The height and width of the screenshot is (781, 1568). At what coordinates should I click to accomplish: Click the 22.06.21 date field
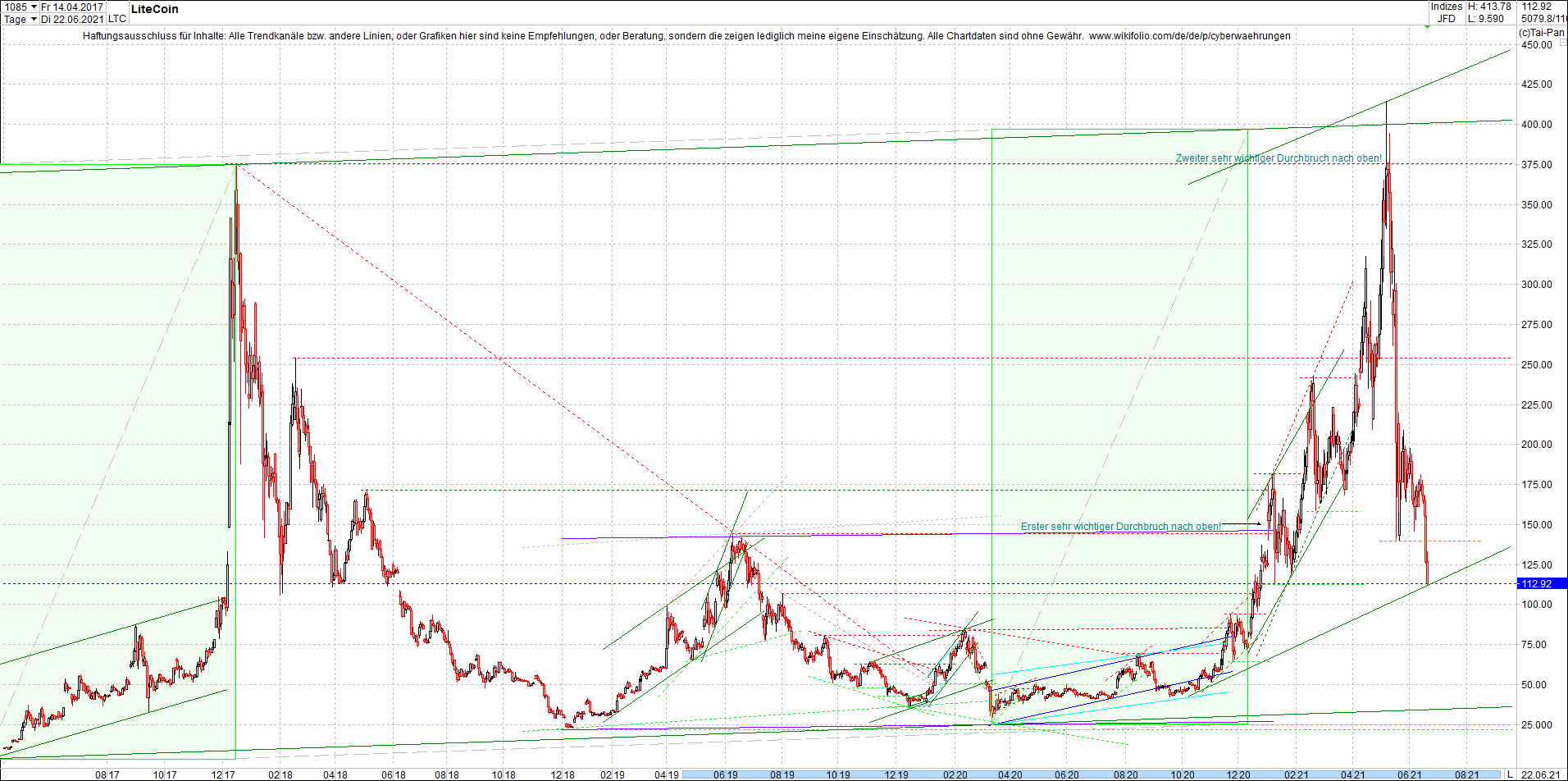(x=1541, y=774)
